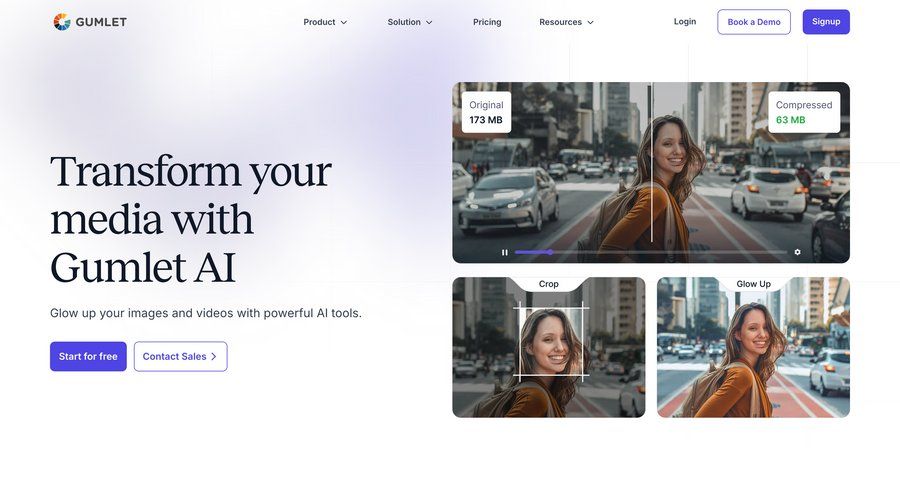
Task: Click the purple Signup button
Action: point(826,22)
